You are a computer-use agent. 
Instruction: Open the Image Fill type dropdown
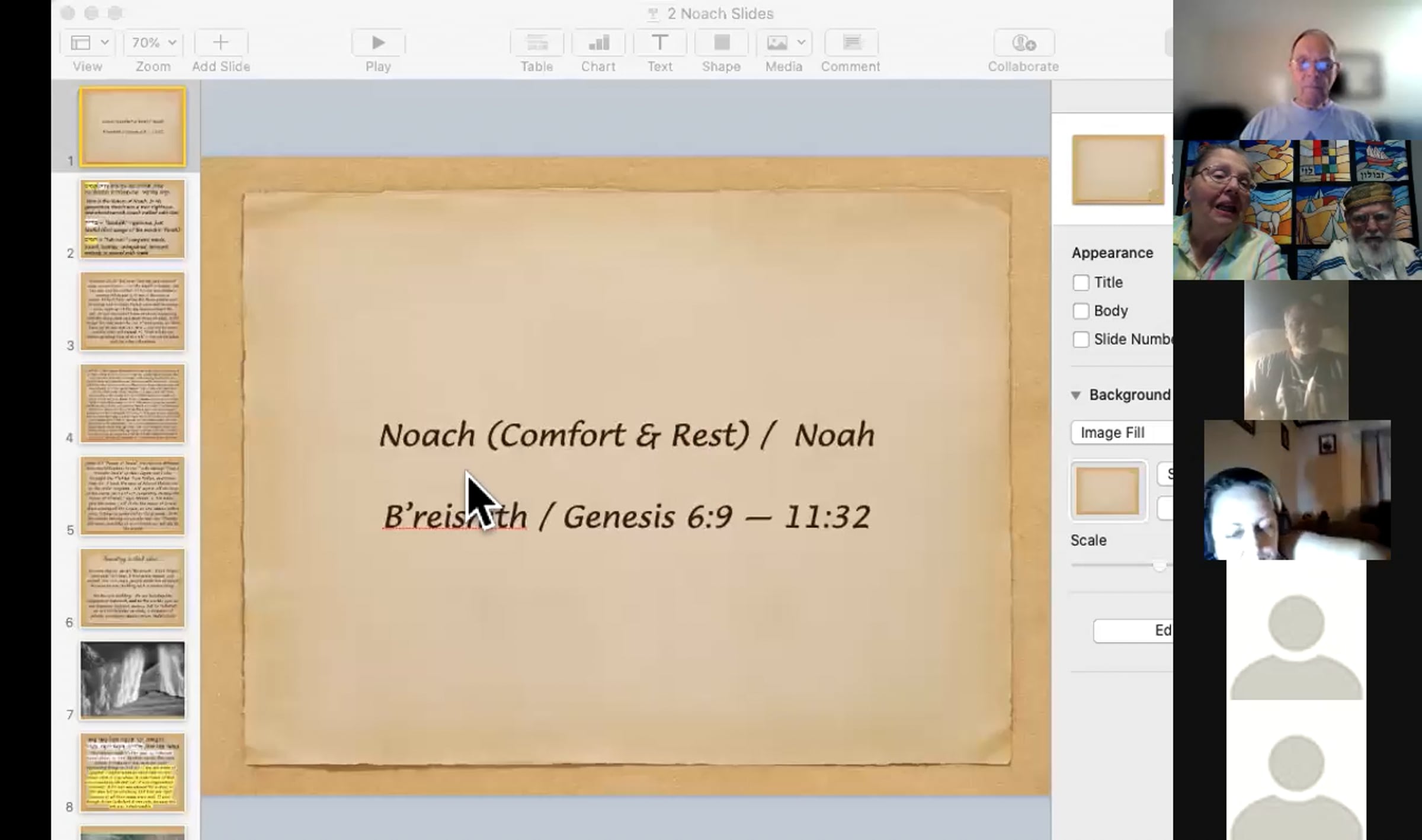(x=1121, y=433)
